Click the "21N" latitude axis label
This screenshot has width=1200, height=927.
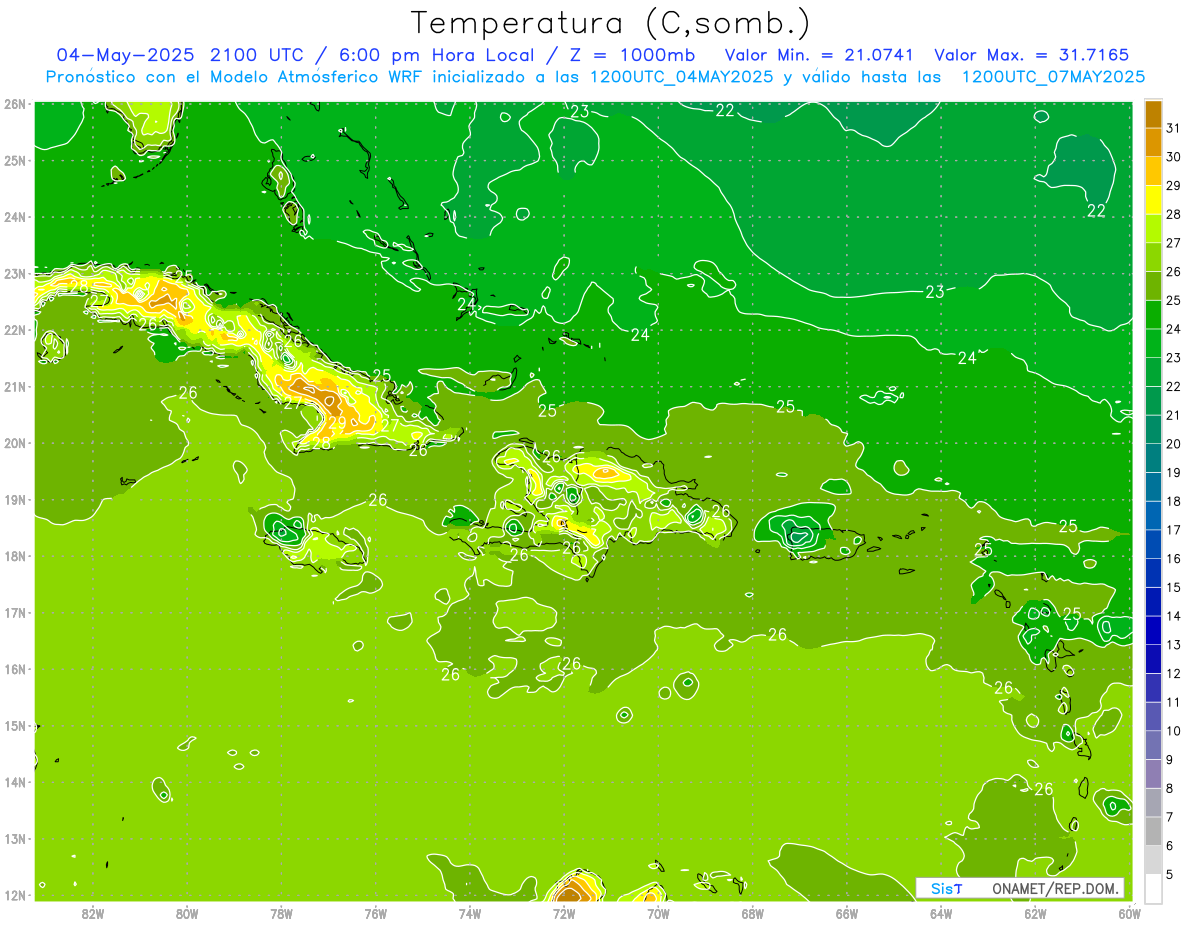(15, 386)
